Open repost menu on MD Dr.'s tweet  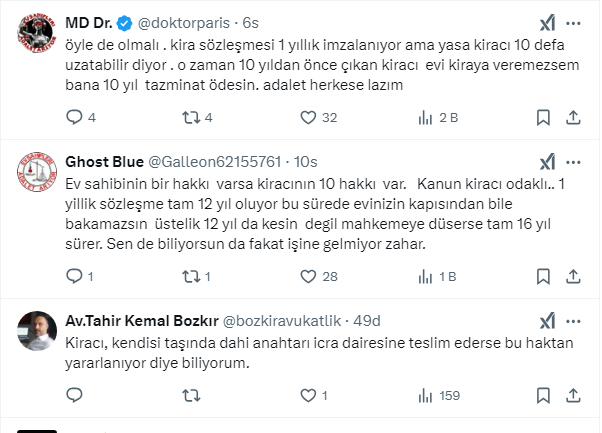[x=188, y=117]
